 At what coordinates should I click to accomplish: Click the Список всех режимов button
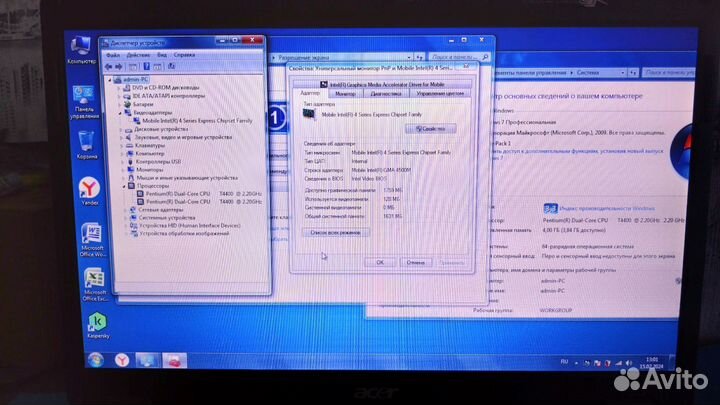335,233
